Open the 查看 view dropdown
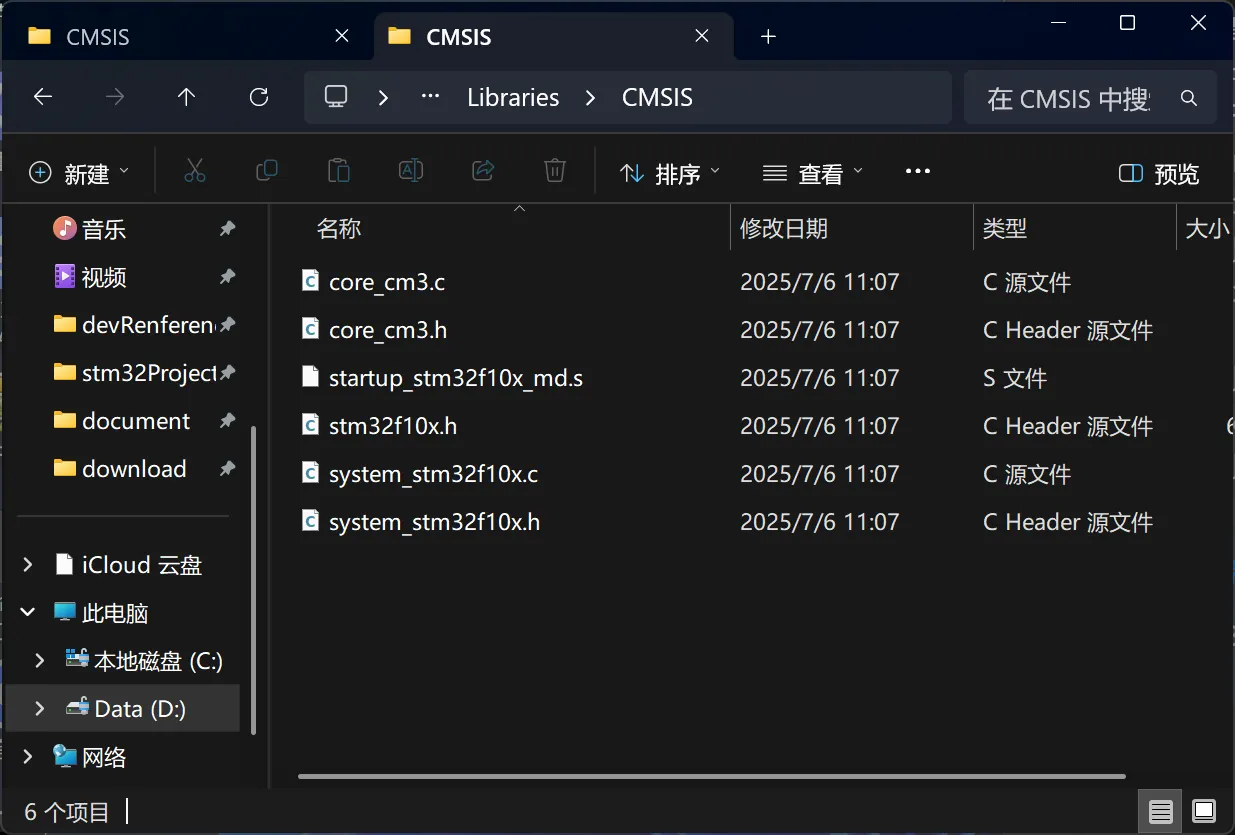This screenshot has height=835, width=1235. pos(813,174)
